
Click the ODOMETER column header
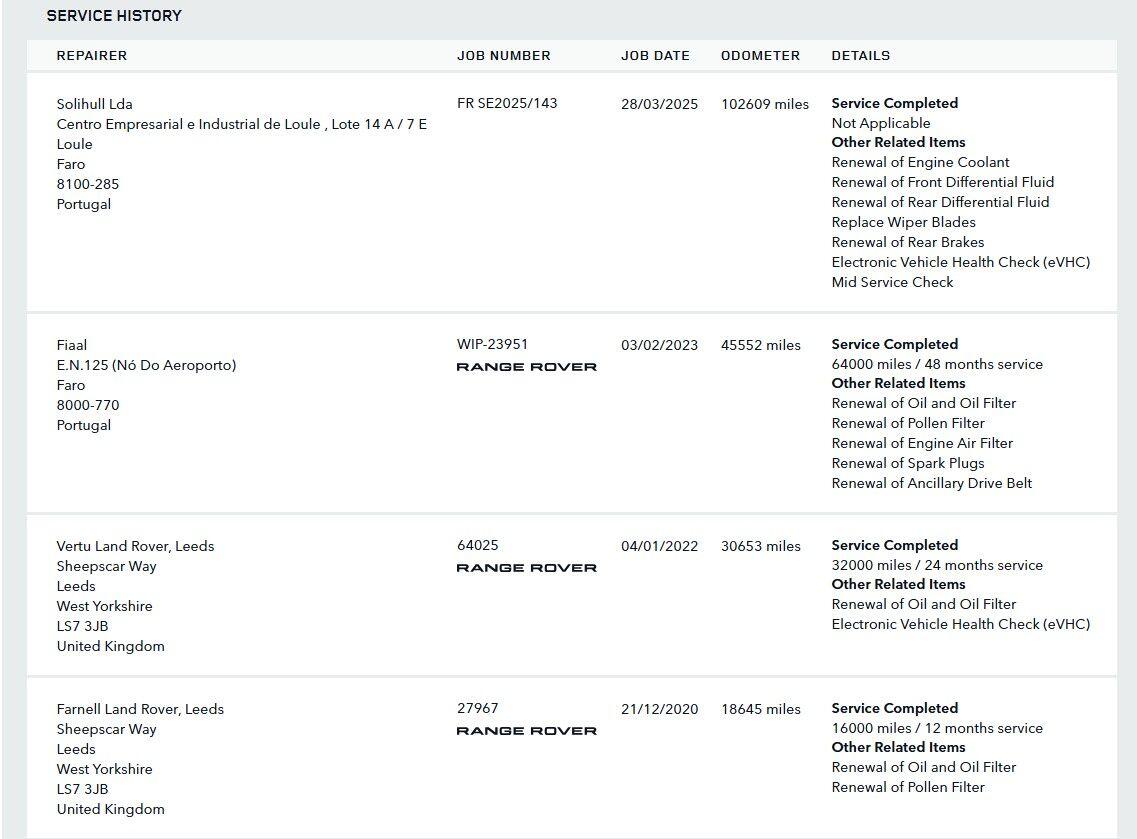point(760,56)
